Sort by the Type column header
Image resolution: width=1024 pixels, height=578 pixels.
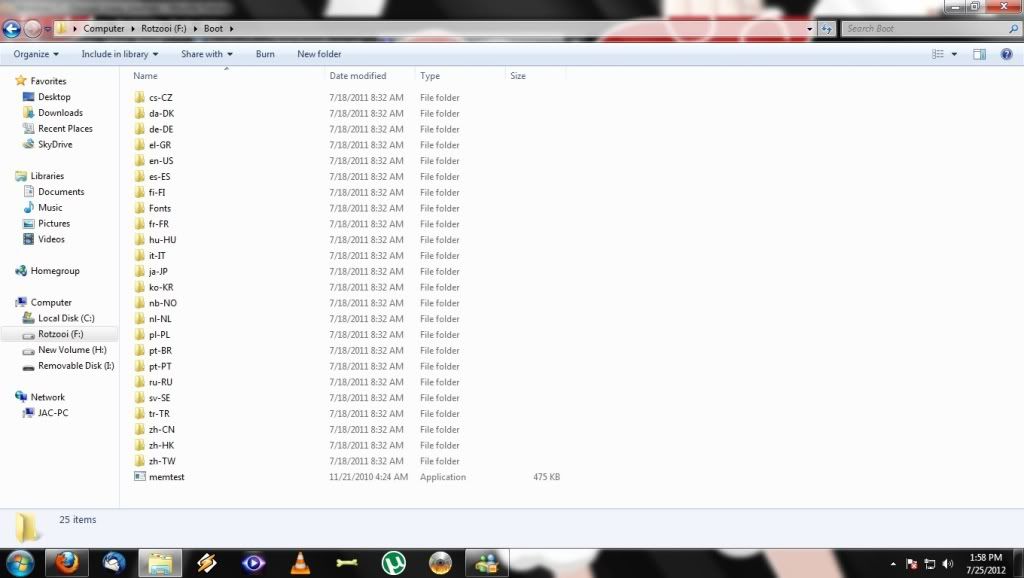(x=430, y=76)
